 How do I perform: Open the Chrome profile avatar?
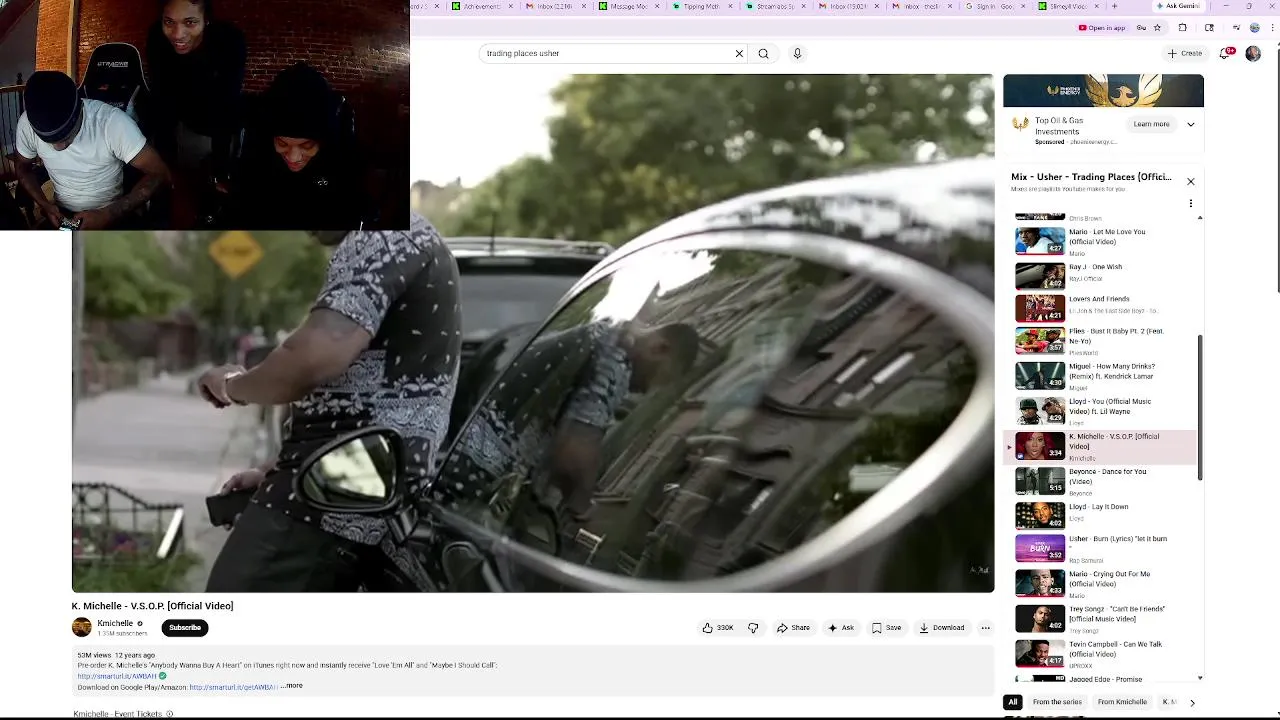pyautogui.click(x=1255, y=28)
